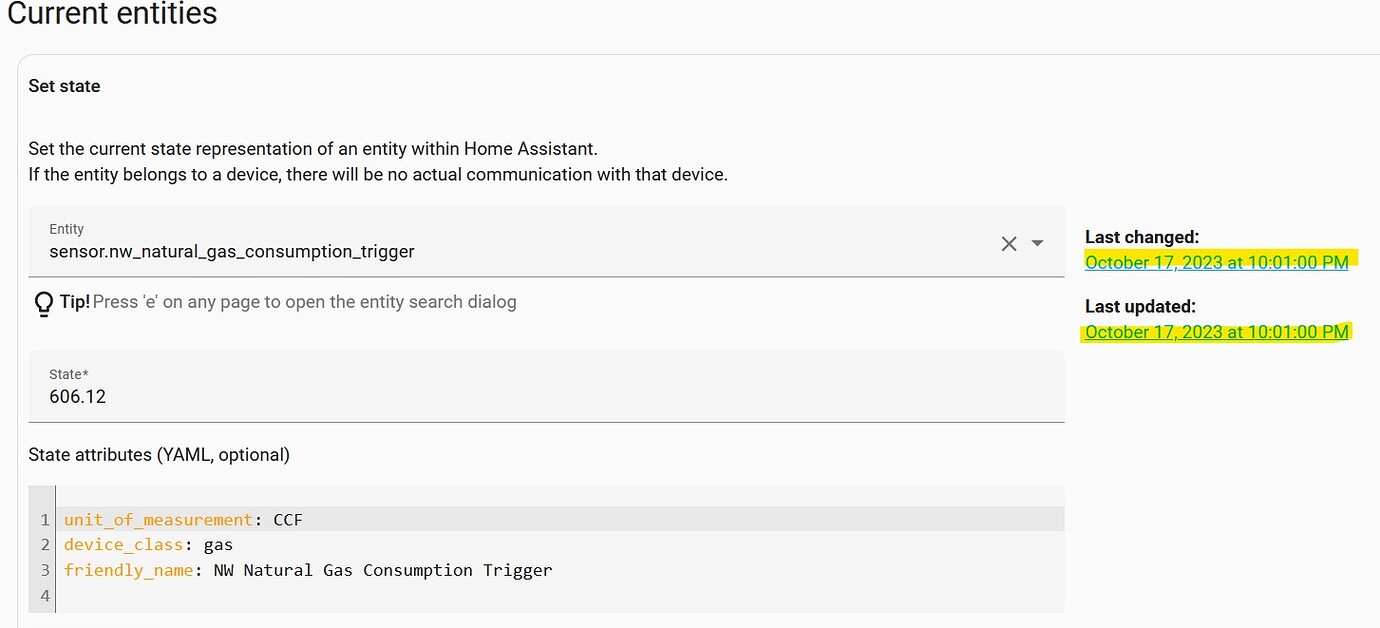Viewport: 1380px width, 628px height.
Task: Click the lightbulb tip icon
Action: [x=41, y=301]
